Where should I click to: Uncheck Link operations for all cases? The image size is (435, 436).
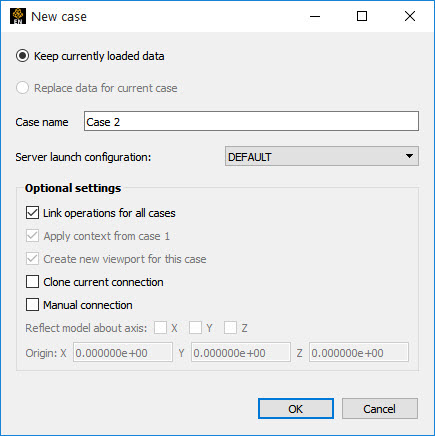[x=32, y=213]
